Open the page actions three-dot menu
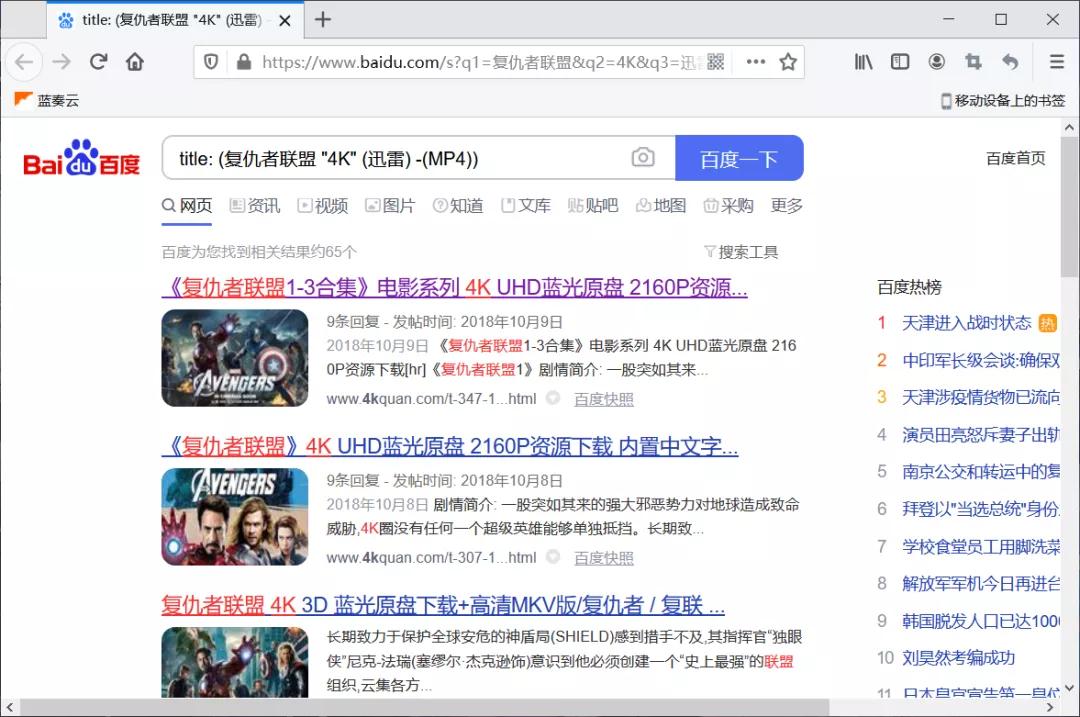The height and width of the screenshot is (717, 1080). coord(756,62)
